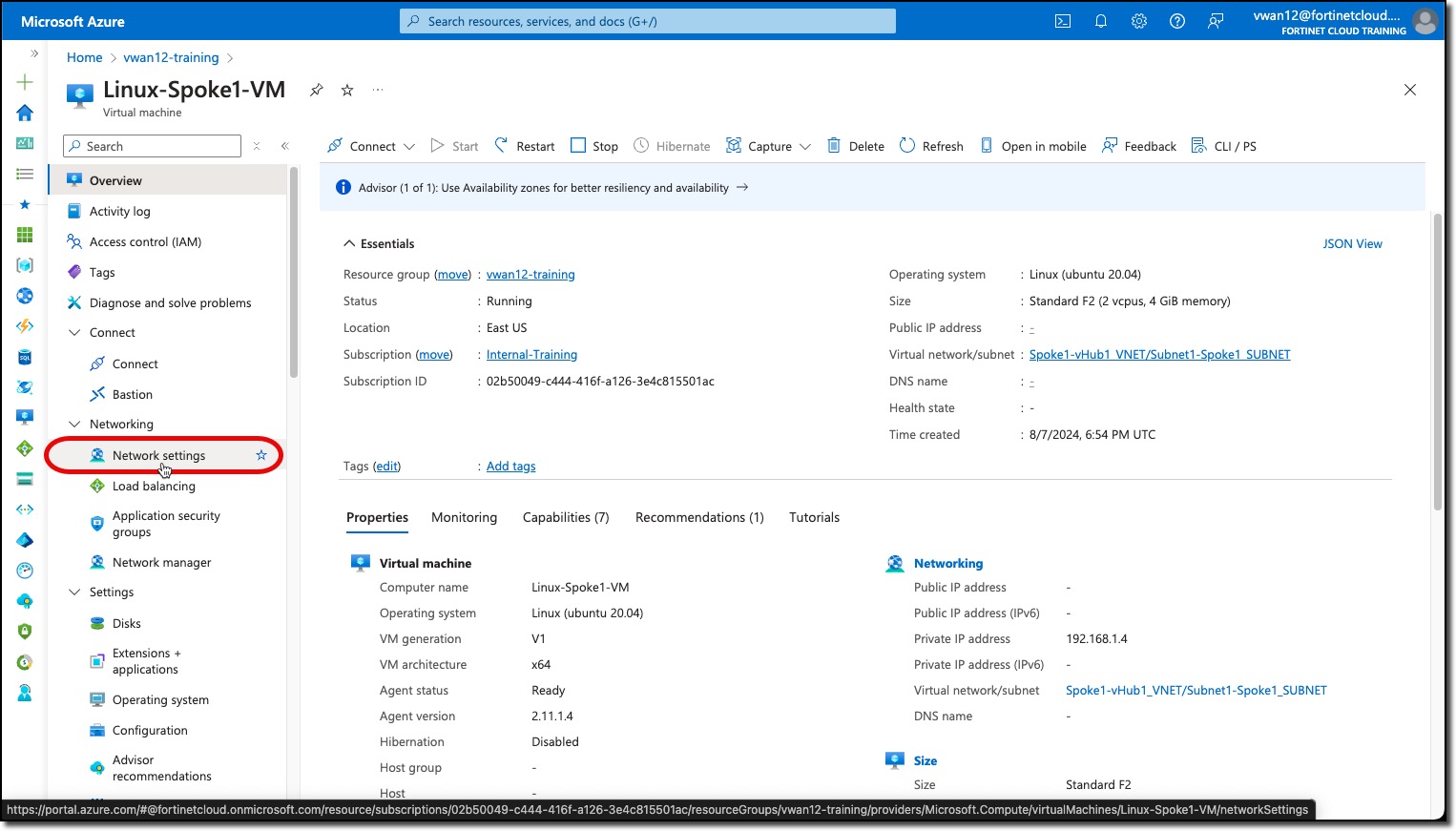Open the help question mark icon

pos(1177,21)
